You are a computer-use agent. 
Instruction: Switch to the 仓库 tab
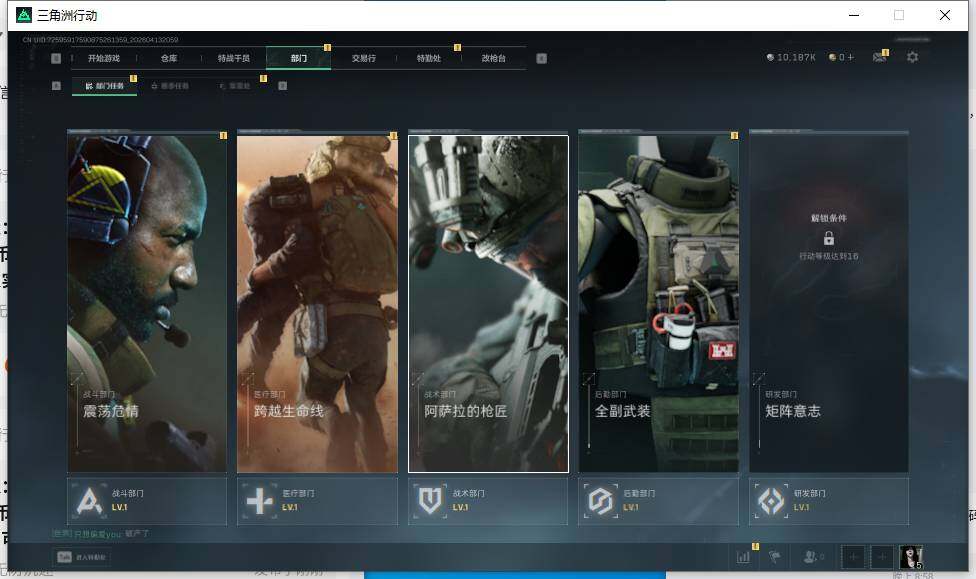tap(169, 59)
